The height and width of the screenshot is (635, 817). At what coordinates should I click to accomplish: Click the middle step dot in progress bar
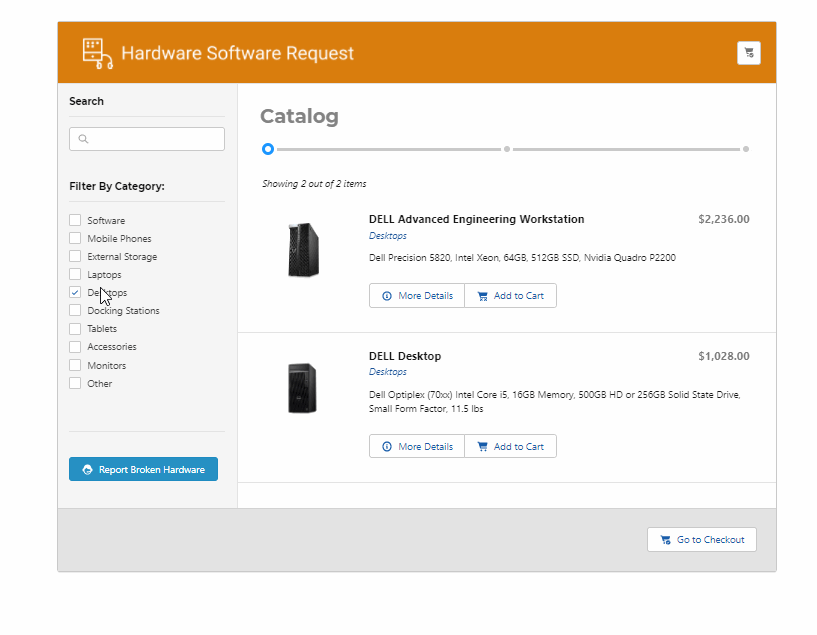click(x=506, y=149)
